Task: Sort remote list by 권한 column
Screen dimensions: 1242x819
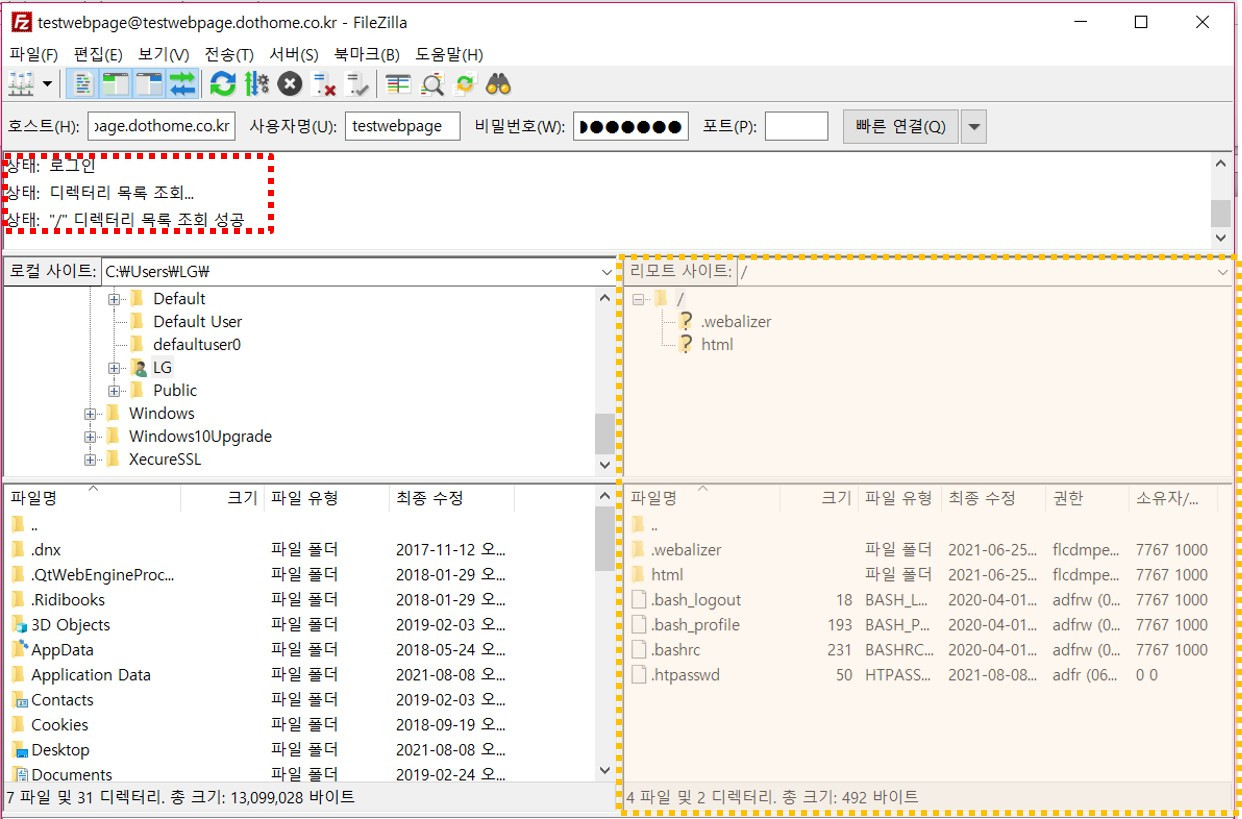Action: pos(1086,498)
